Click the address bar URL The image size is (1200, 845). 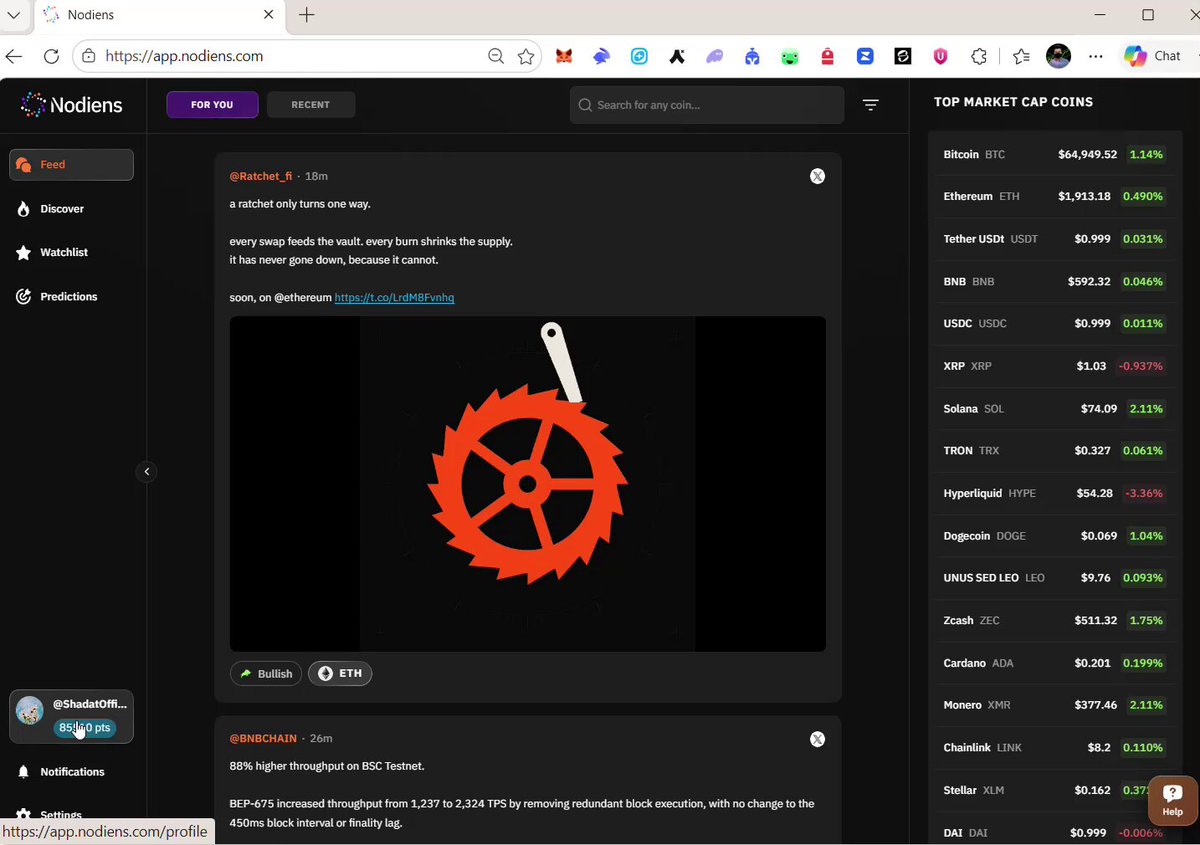tap(185, 56)
